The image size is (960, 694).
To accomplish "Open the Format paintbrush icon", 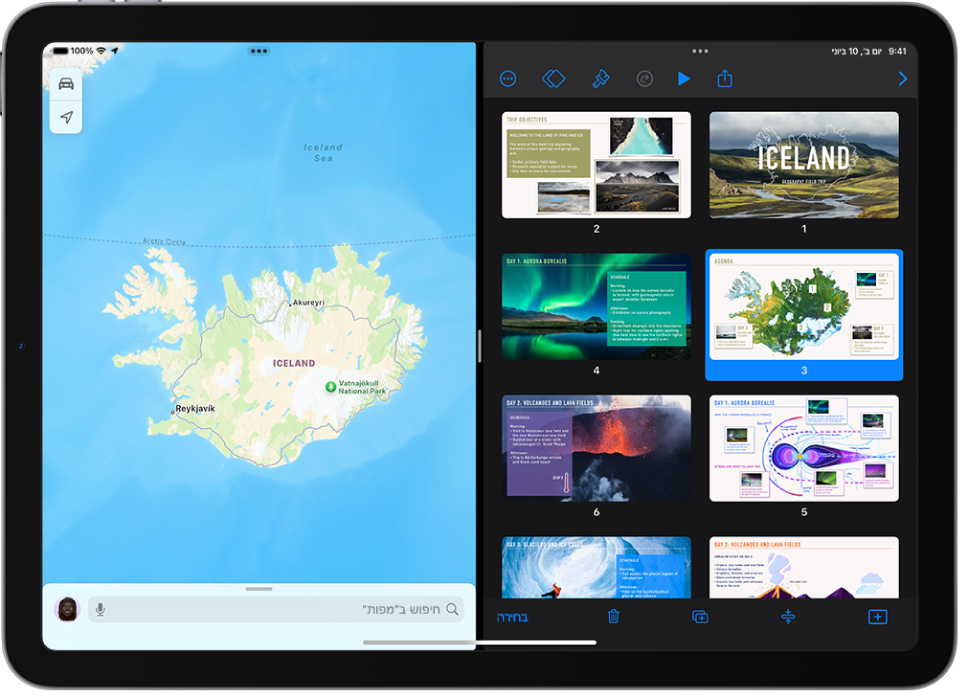I will tap(601, 79).
